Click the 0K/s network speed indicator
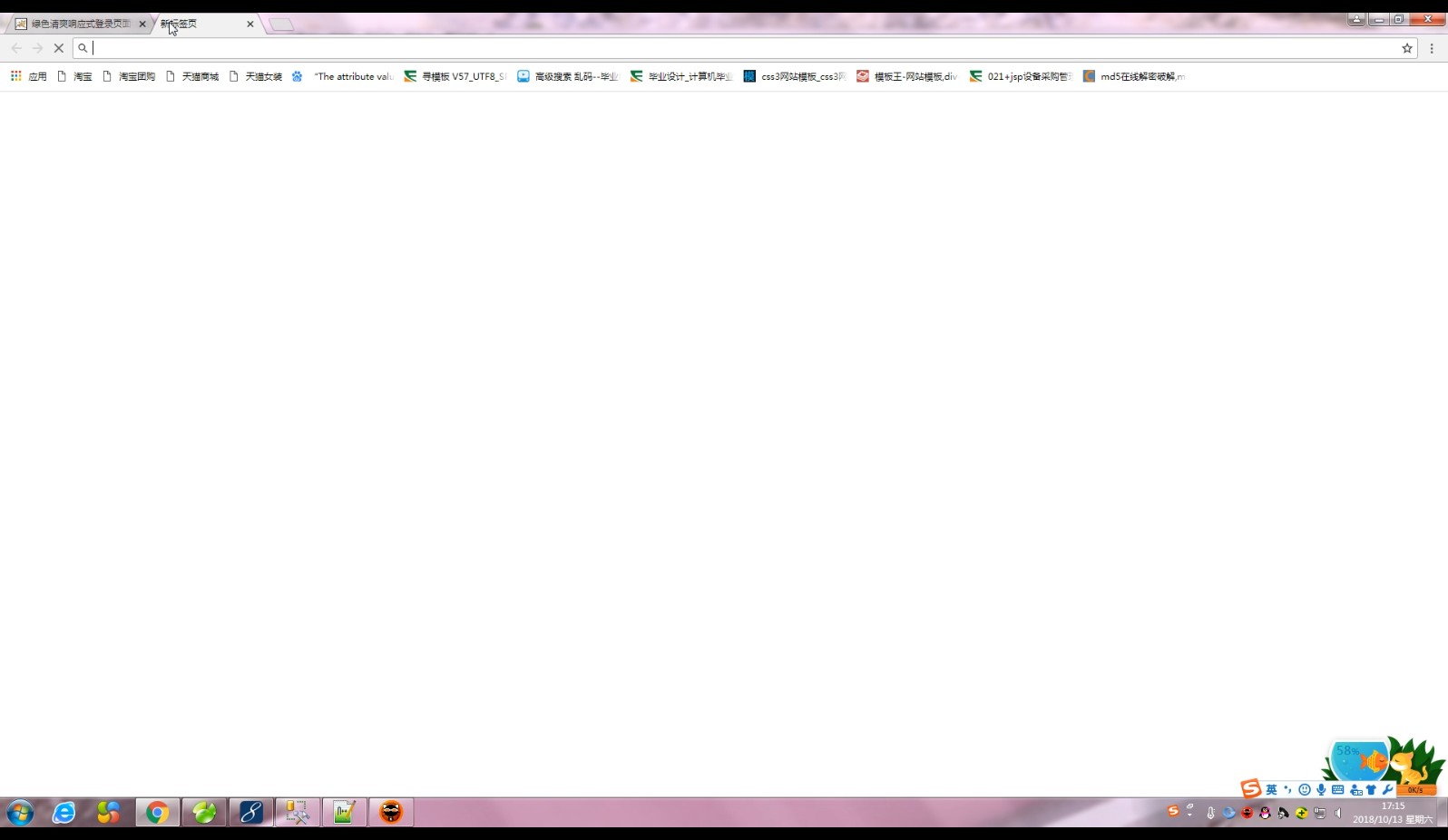The width and height of the screenshot is (1448, 840). [1415, 790]
